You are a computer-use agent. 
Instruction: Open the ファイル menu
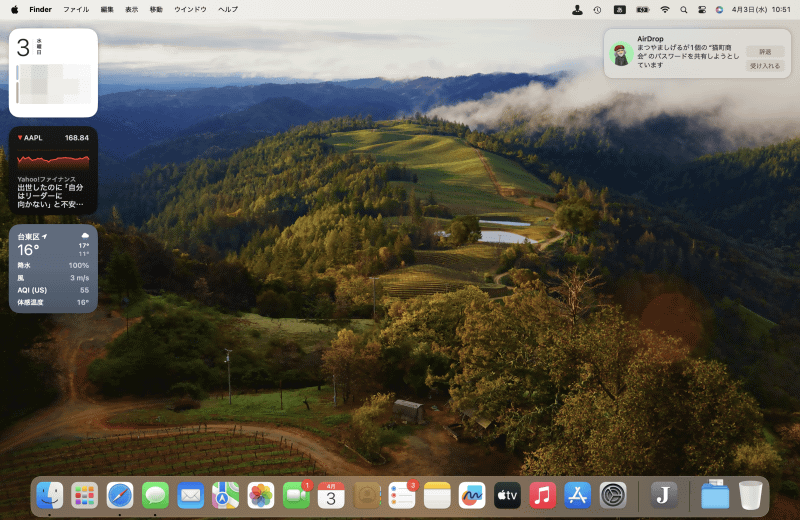[76, 9]
